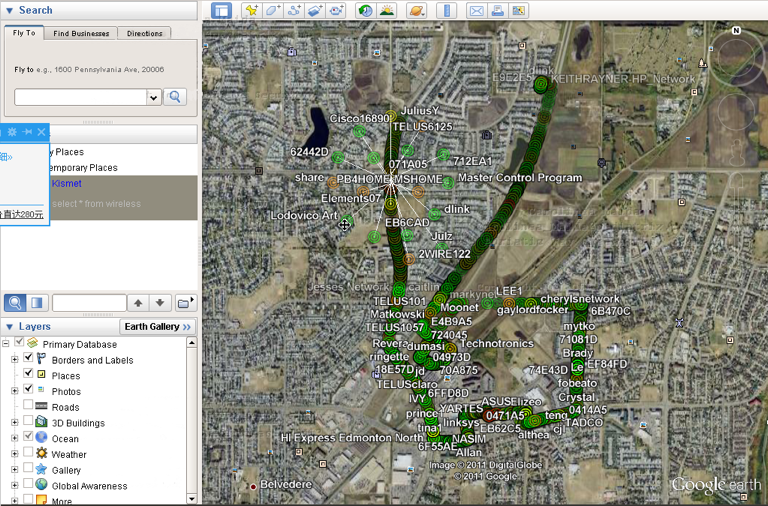Collapse the Layers panel triangle
Viewport: 768px width, 506px height.
point(9,327)
